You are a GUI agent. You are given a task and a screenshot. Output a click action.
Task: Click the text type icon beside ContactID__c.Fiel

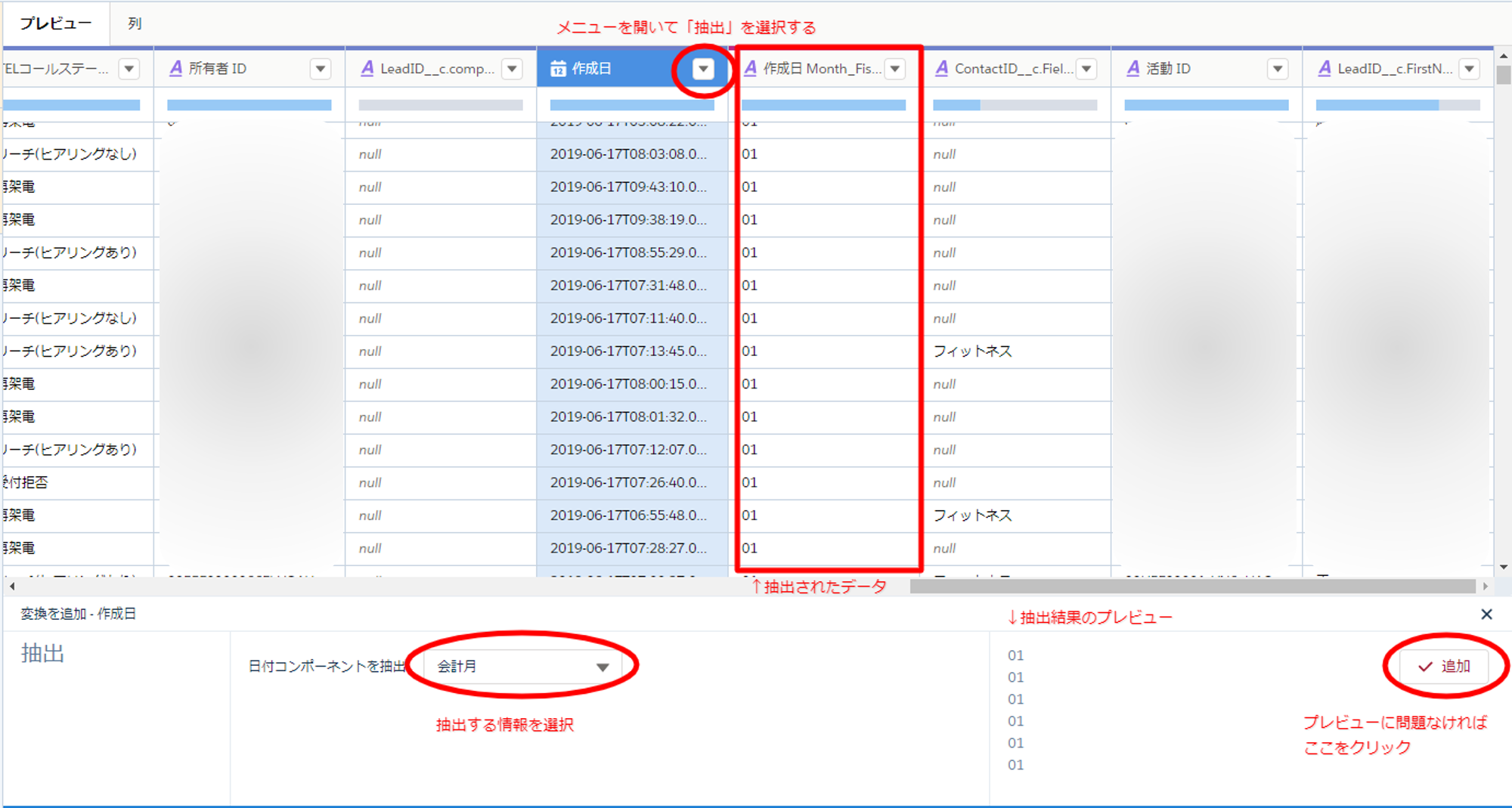click(942, 69)
